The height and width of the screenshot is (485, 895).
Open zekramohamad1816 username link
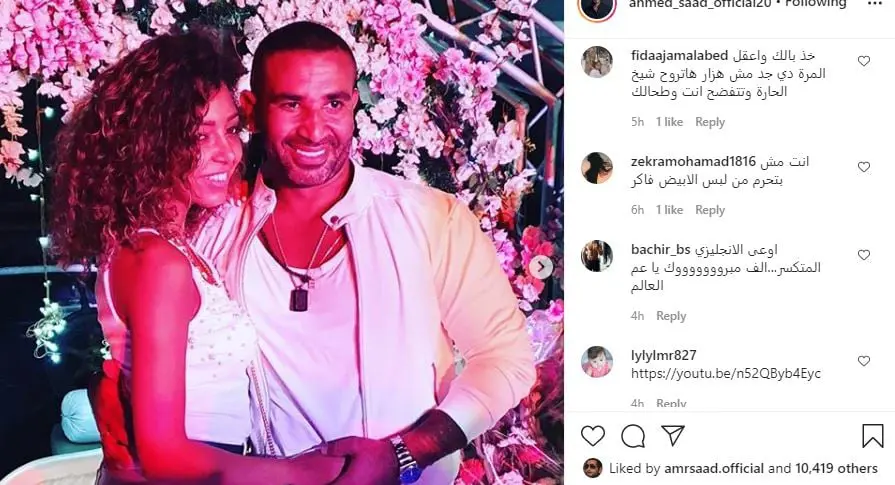[x=694, y=162]
